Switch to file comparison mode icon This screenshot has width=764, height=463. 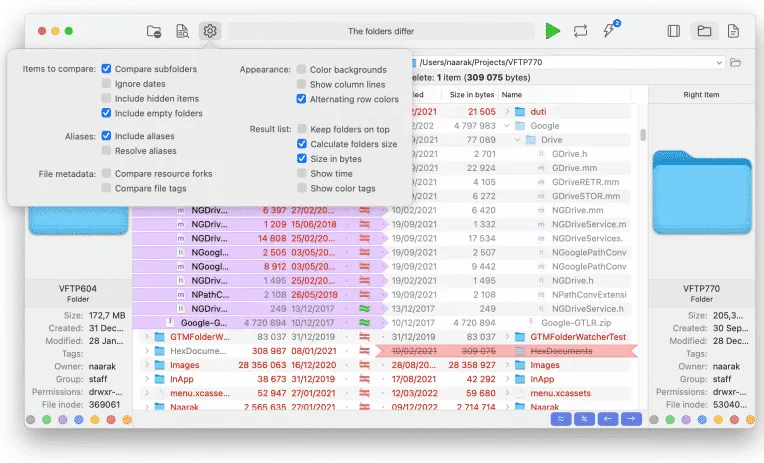coord(733,31)
